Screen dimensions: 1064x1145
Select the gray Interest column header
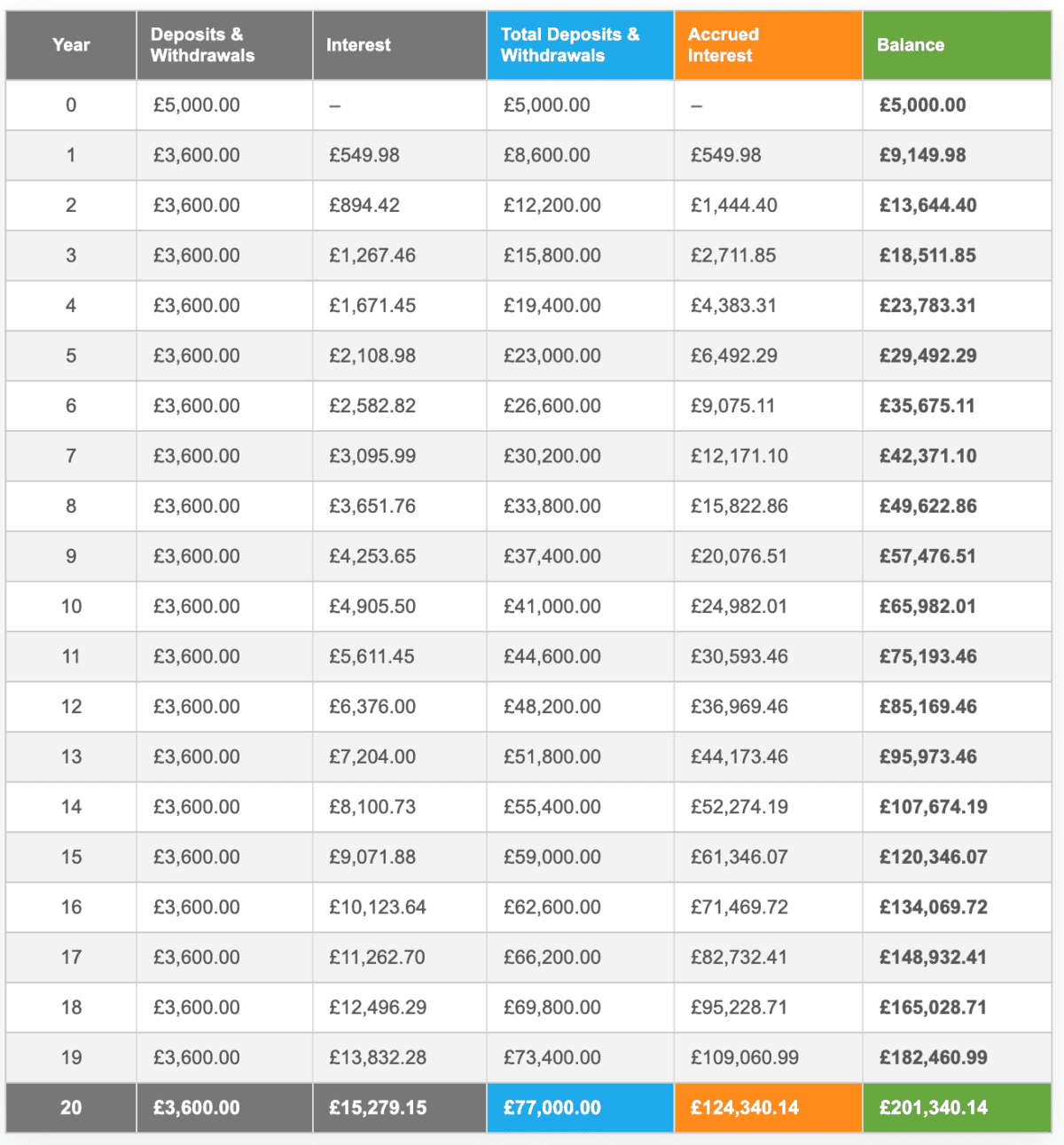358,45
